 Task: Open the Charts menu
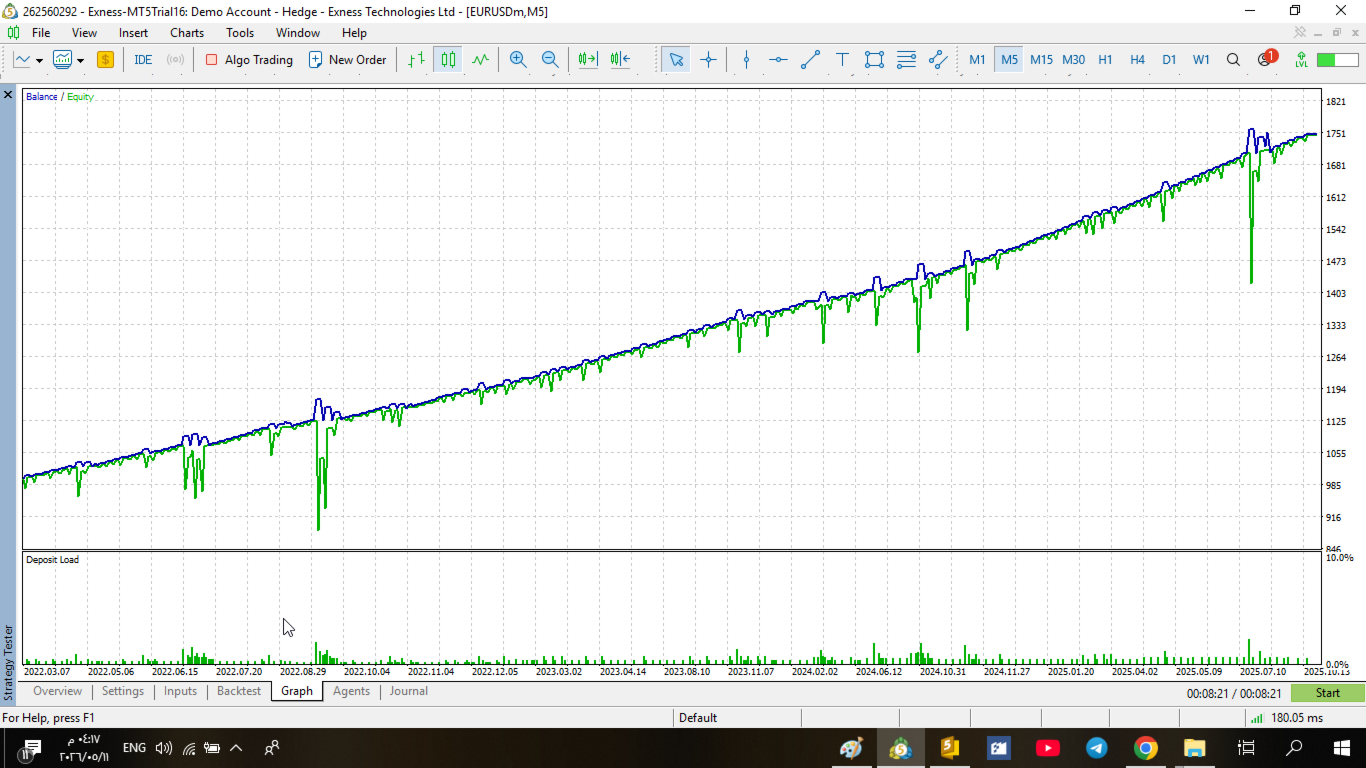coord(187,33)
